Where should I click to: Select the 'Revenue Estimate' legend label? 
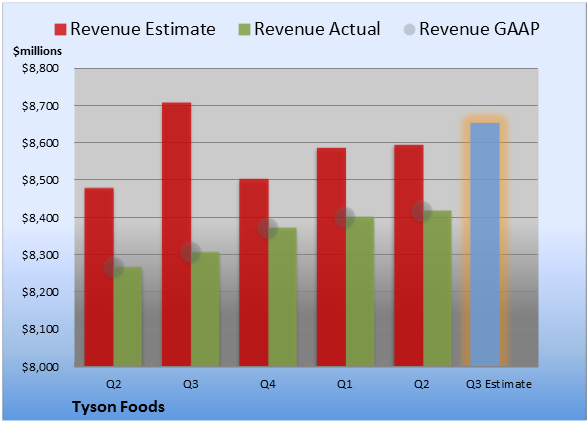pyautogui.click(x=143, y=29)
